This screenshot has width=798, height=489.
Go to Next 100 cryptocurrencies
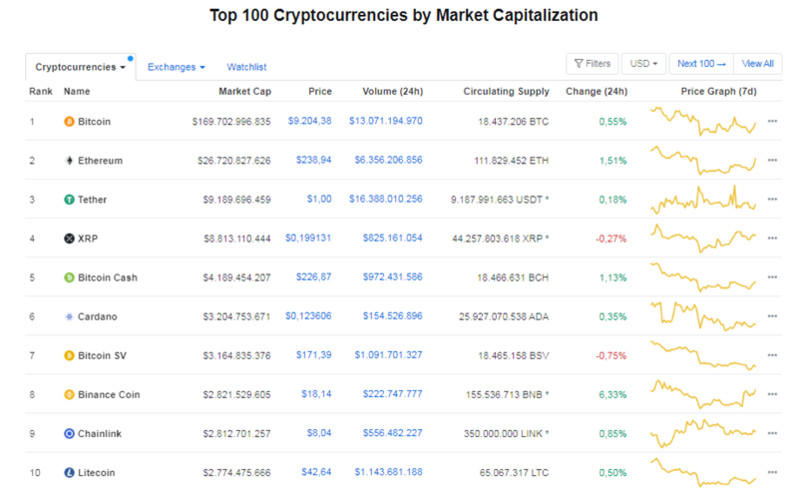pyautogui.click(x=701, y=64)
